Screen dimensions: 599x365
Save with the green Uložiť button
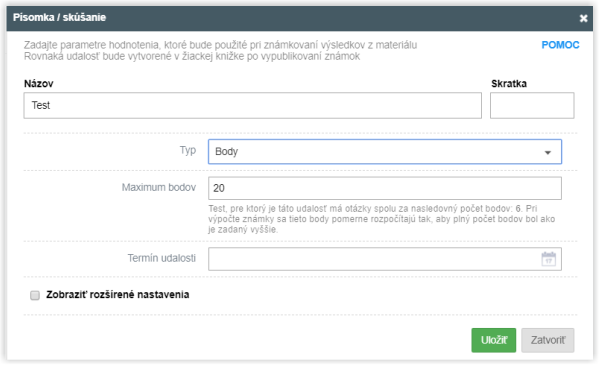tap(494, 340)
